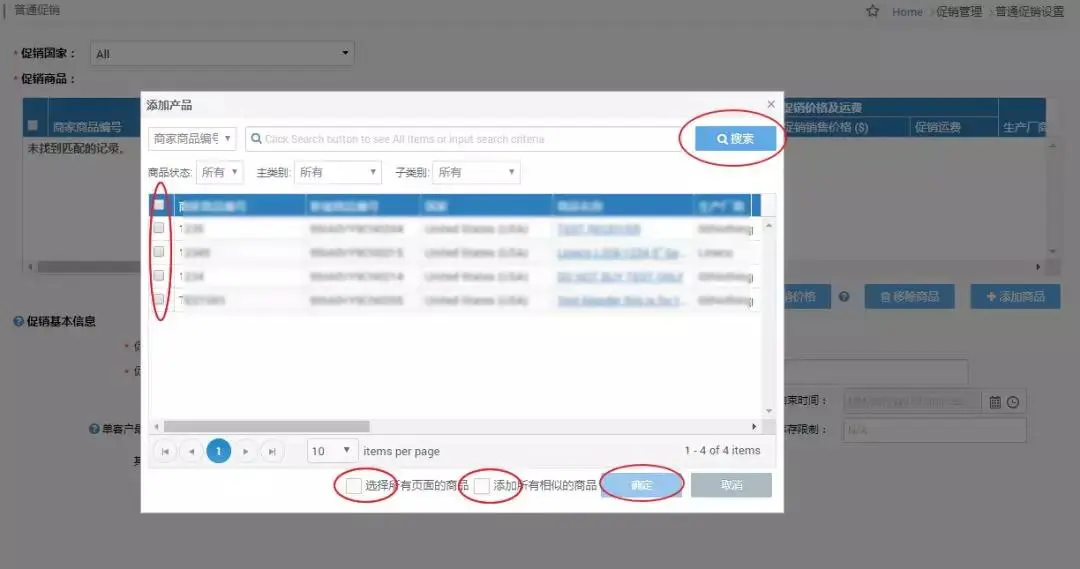
Task: Check the checkbox for row 12345
Action: pyautogui.click(x=159, y=252)
